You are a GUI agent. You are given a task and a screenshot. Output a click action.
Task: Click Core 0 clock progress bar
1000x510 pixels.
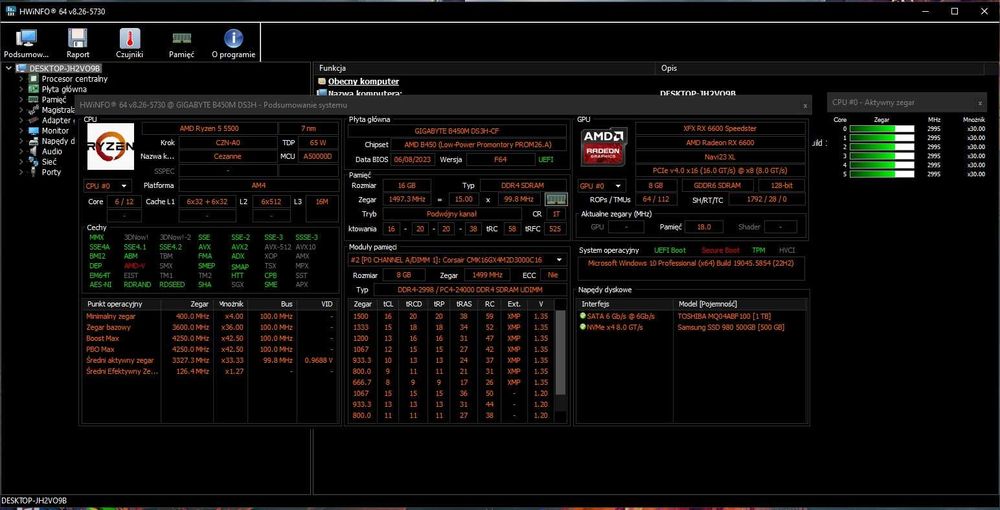(881, 129)
